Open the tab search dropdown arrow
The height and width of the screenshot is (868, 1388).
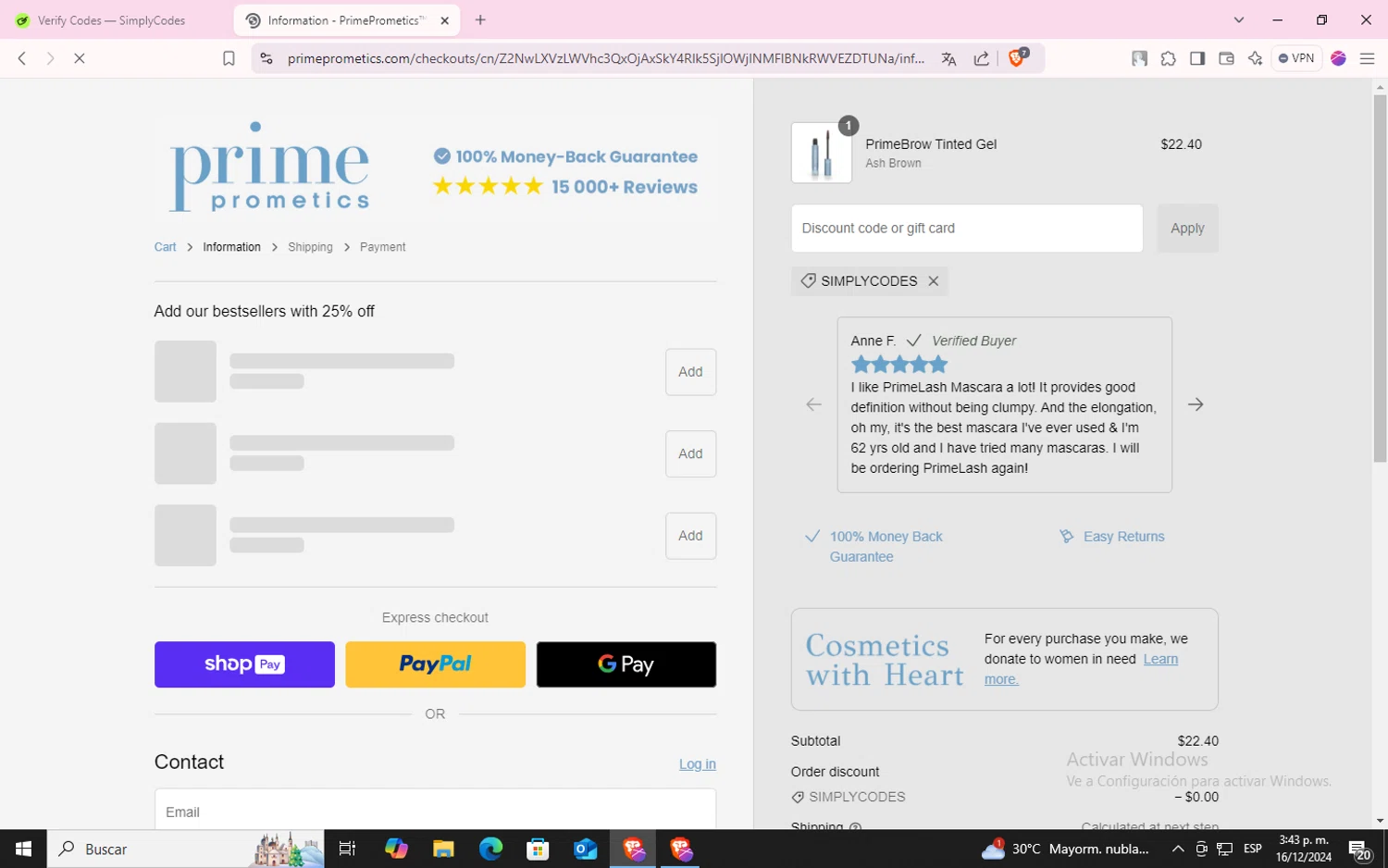tap(1239, 19)
